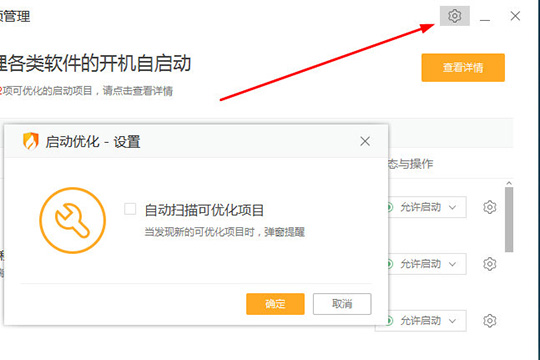Click gear icon beside second 允许启动 row
540x360 pixels.
(489, 264)
